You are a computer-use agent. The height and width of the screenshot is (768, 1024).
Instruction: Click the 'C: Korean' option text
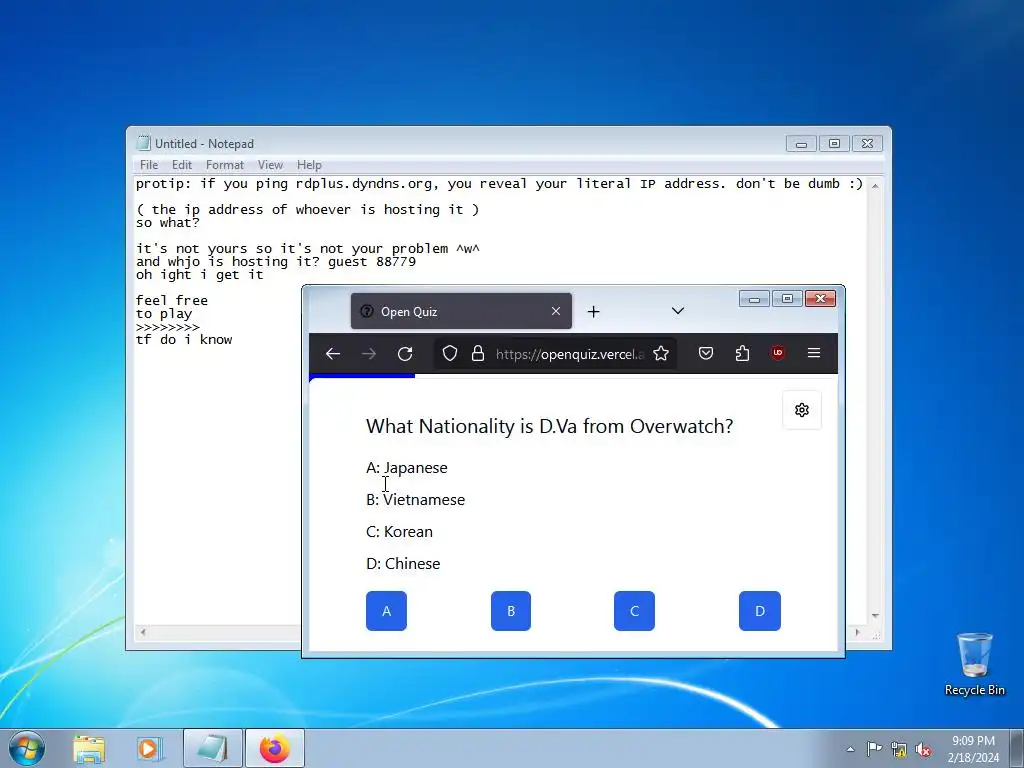(399, 532)
